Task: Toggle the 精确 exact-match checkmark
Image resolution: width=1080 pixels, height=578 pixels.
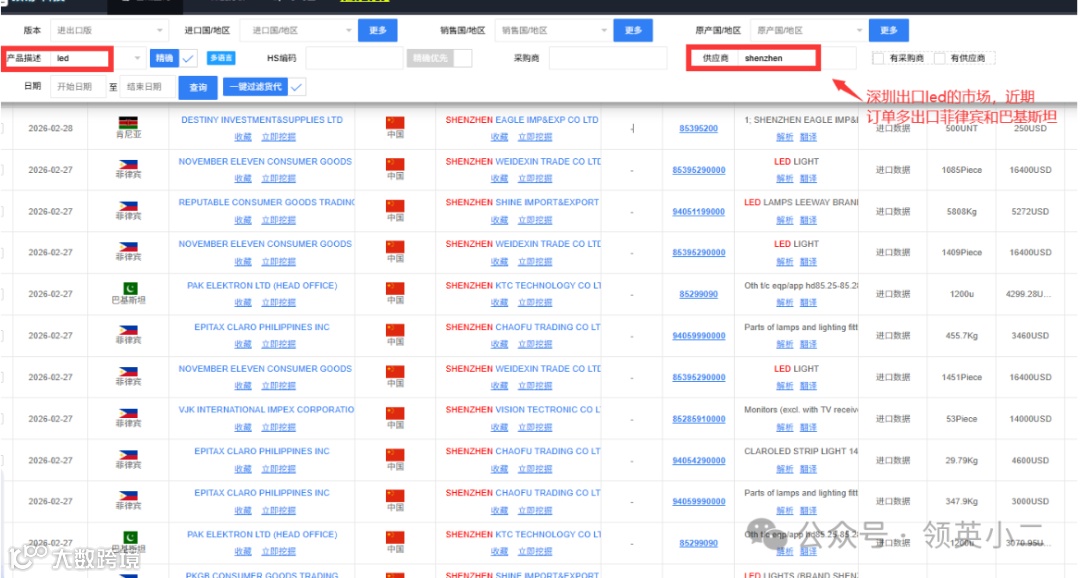Action: (188, 59)
